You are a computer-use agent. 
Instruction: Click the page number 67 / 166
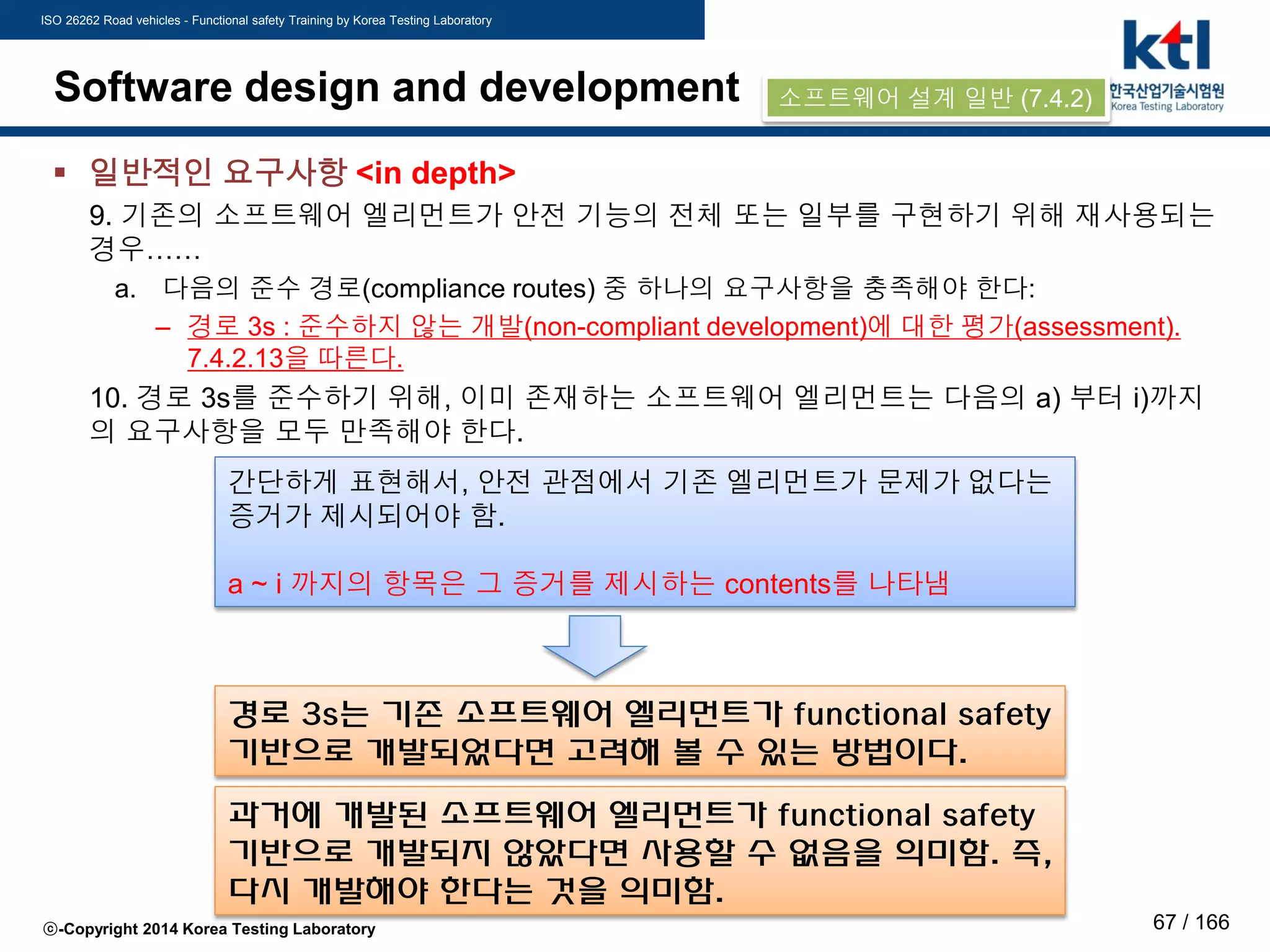tap(1191, 922)
